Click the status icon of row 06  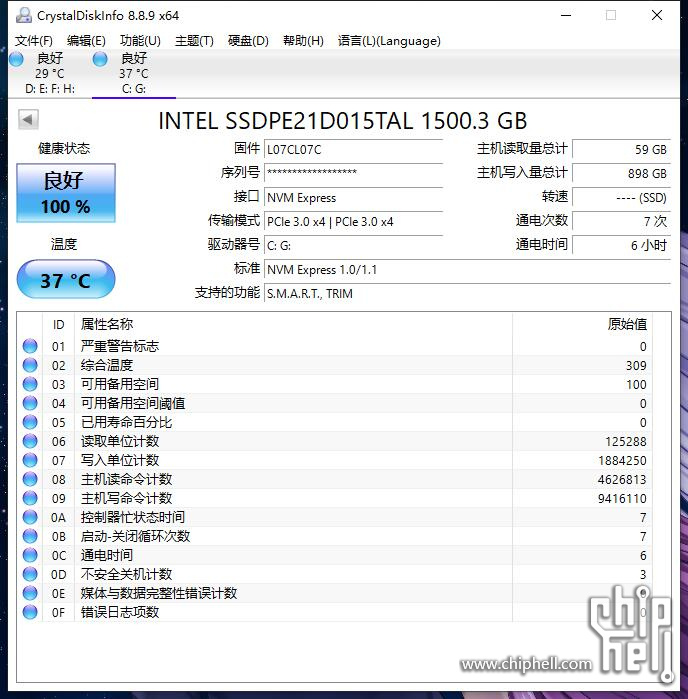[x=30, y=441]
